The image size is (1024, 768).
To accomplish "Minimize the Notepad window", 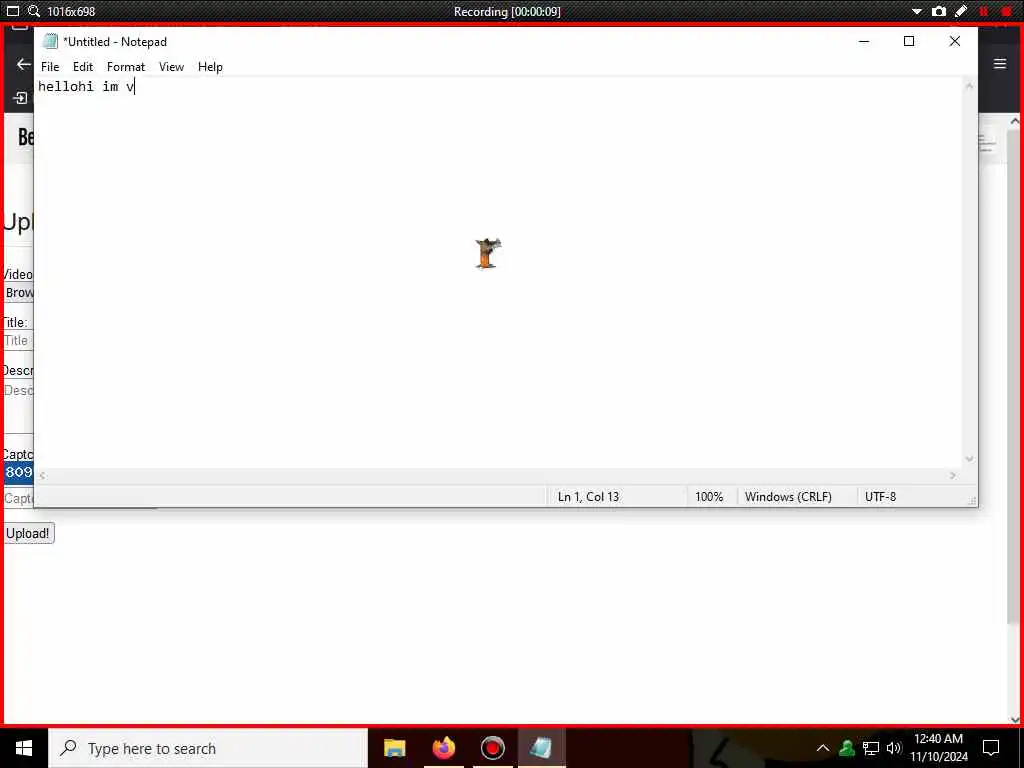I will (x=864, y=41).
